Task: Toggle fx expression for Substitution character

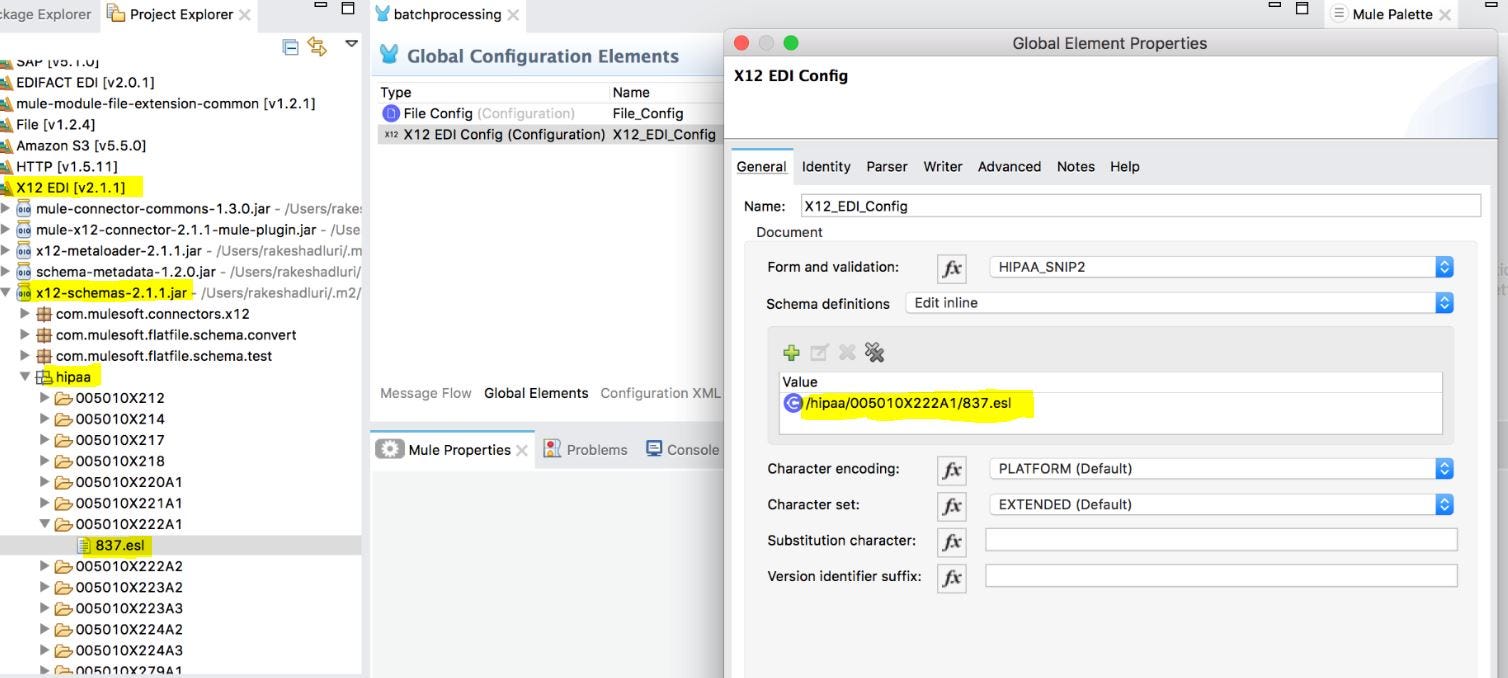Action: pos(952,541)
